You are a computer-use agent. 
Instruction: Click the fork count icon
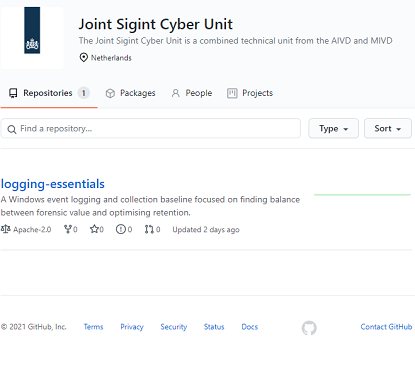pos(68,229)
